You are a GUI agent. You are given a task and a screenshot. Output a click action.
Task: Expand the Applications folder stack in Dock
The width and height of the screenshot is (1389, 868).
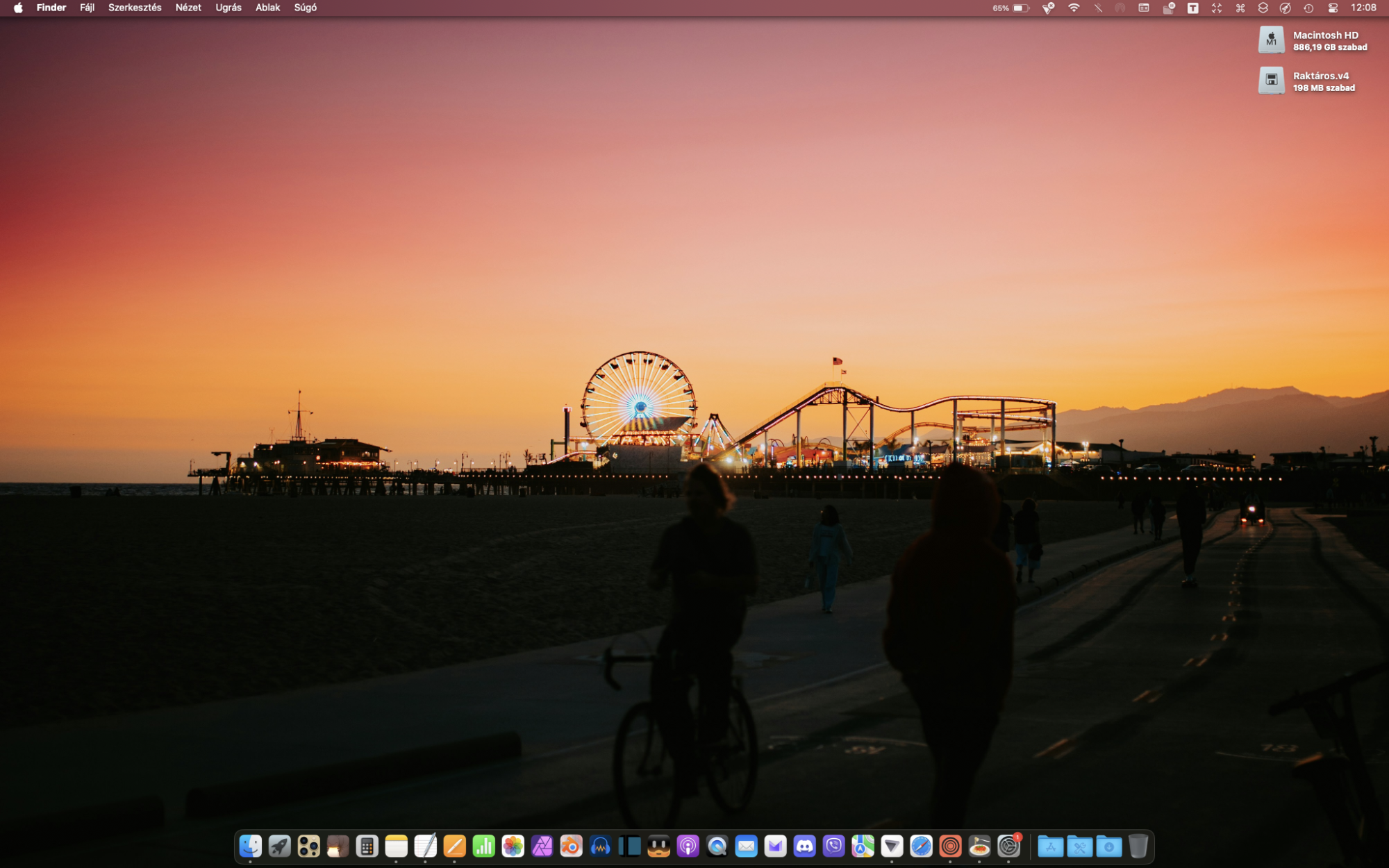[1050, 846]
